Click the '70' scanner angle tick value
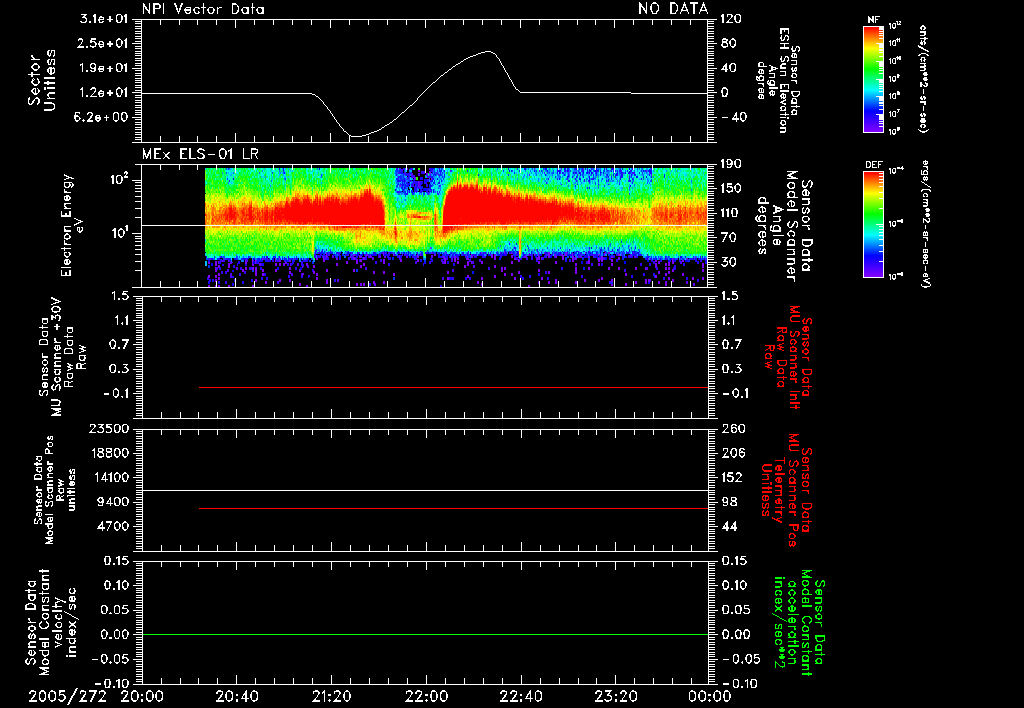 pyautogui.click(x=729, y=238)
